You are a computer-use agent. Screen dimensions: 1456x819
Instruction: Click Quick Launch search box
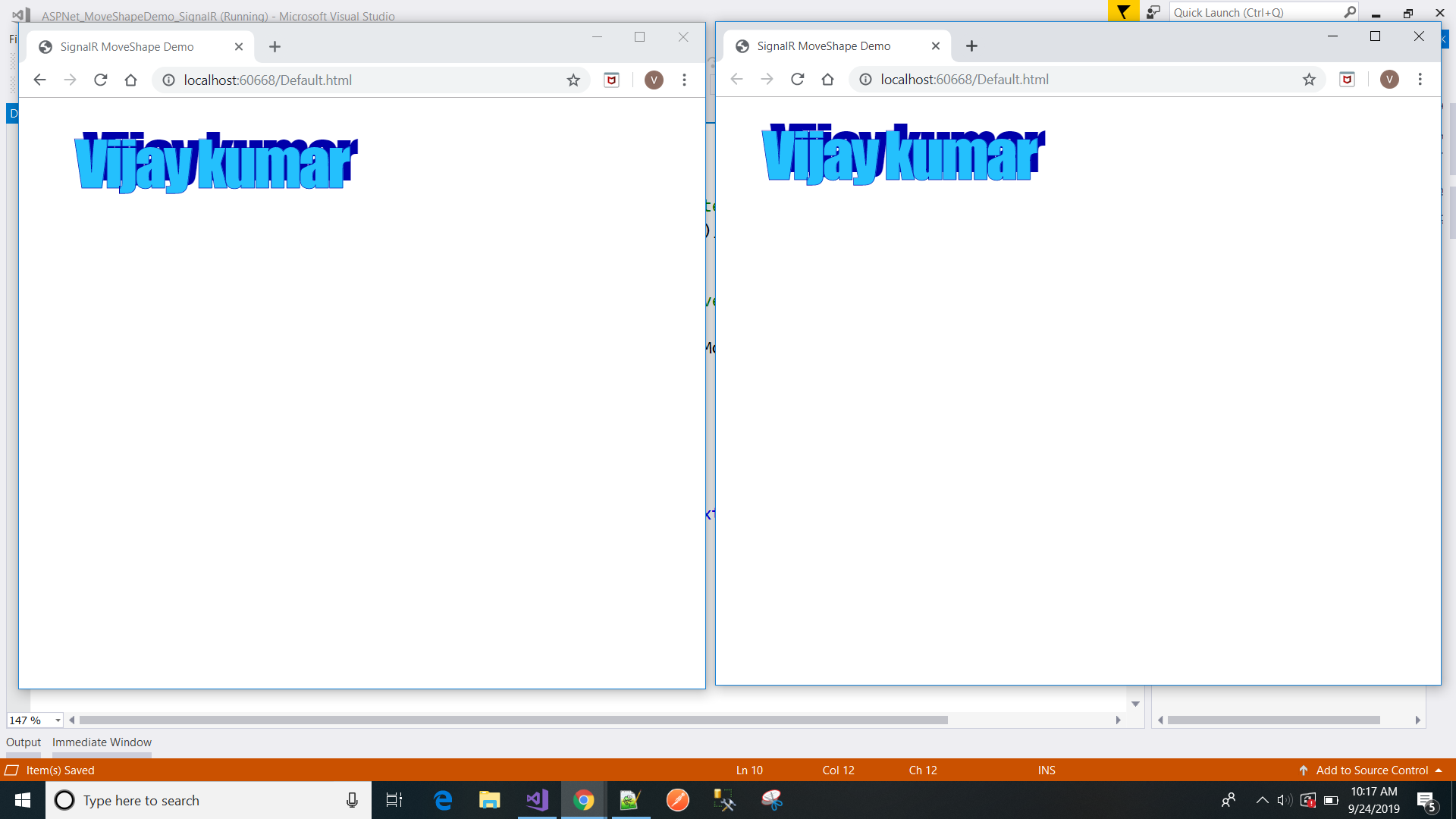click(x=1263, y=12)
